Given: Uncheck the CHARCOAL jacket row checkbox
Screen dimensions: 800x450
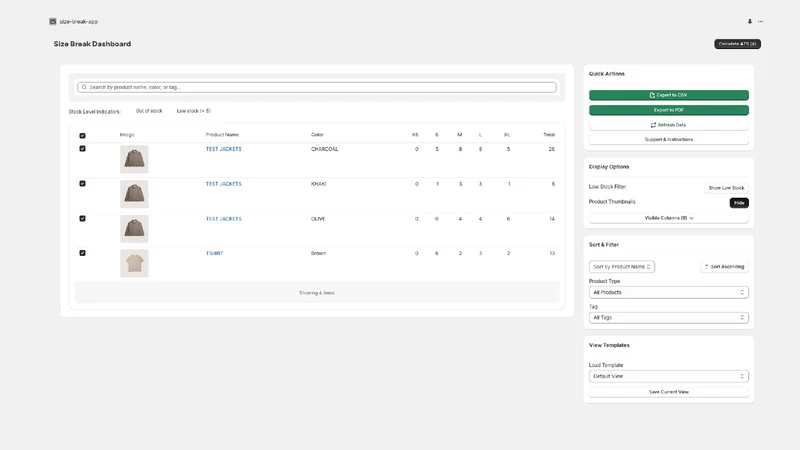Looking at the screenshot, I should pos(82,148).
